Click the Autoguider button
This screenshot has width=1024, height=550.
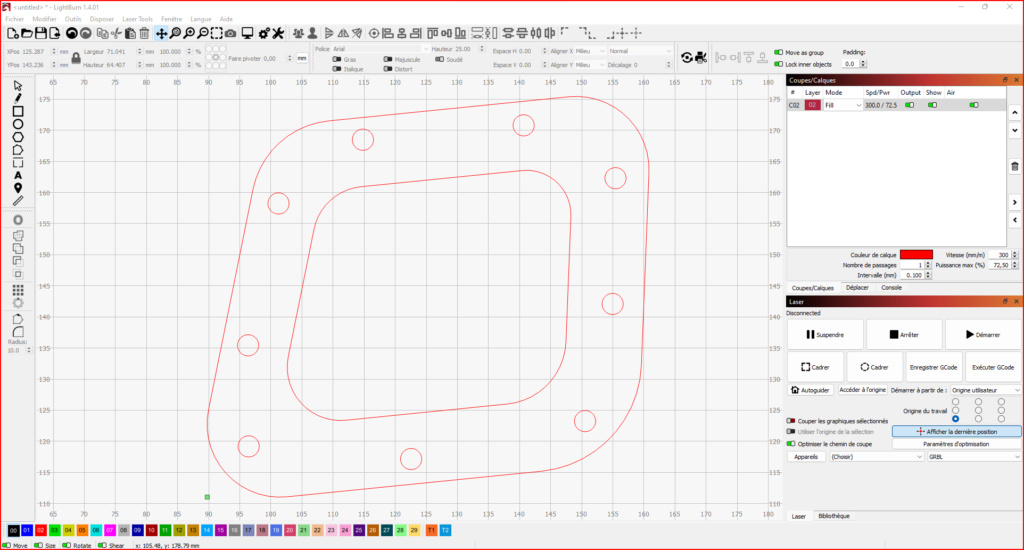click(x=810, y=390)
